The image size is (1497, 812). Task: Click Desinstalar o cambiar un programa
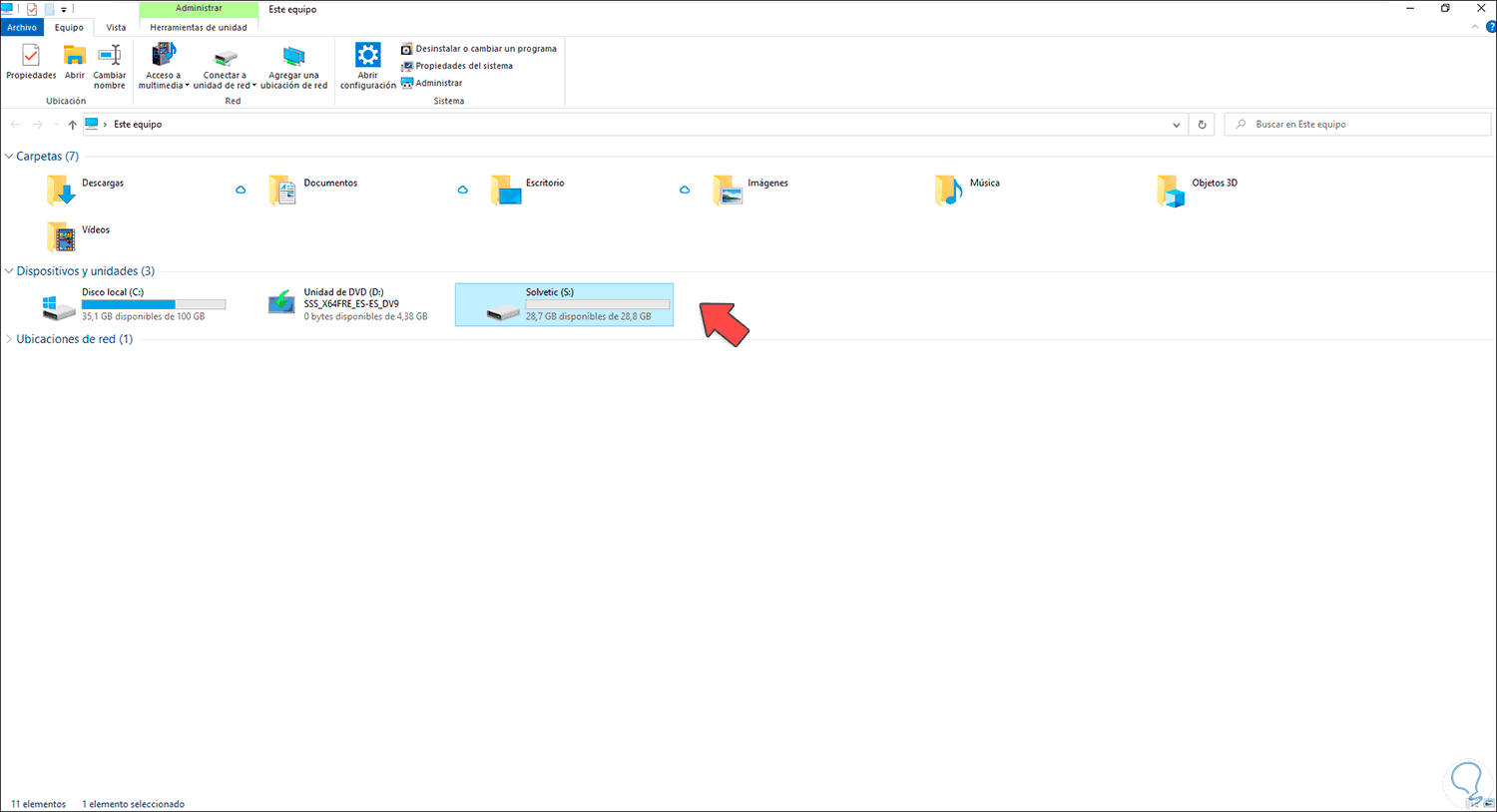tap(479, 49)
